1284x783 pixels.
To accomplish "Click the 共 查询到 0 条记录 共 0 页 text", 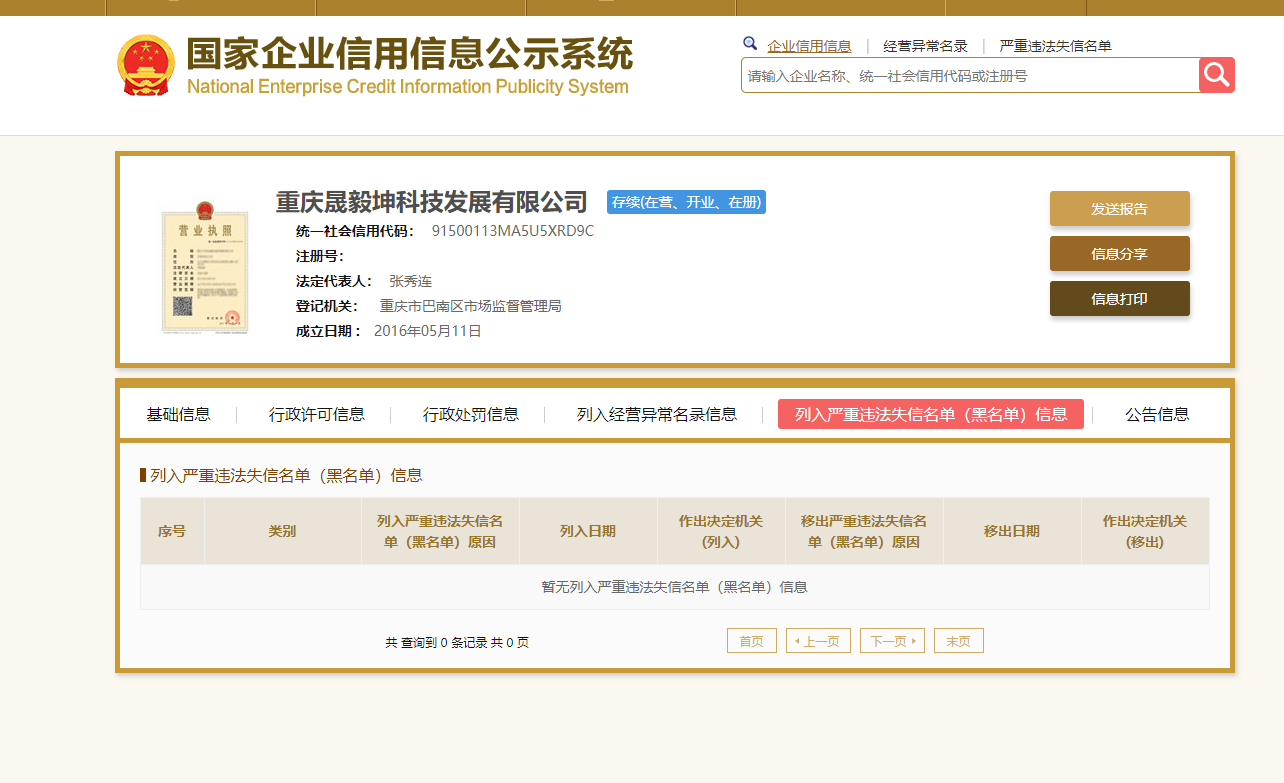I will 457,643.
